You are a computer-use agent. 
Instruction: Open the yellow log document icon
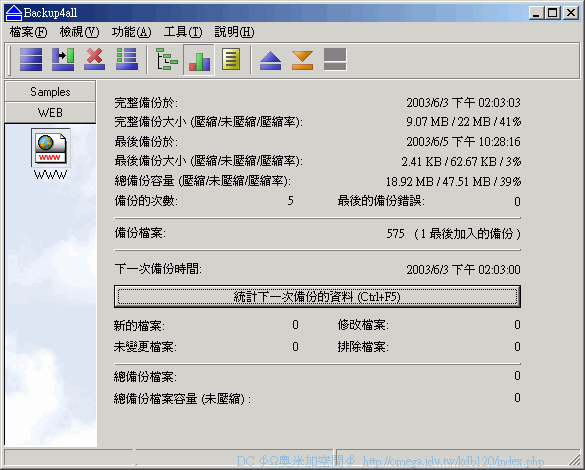point(231,60)
